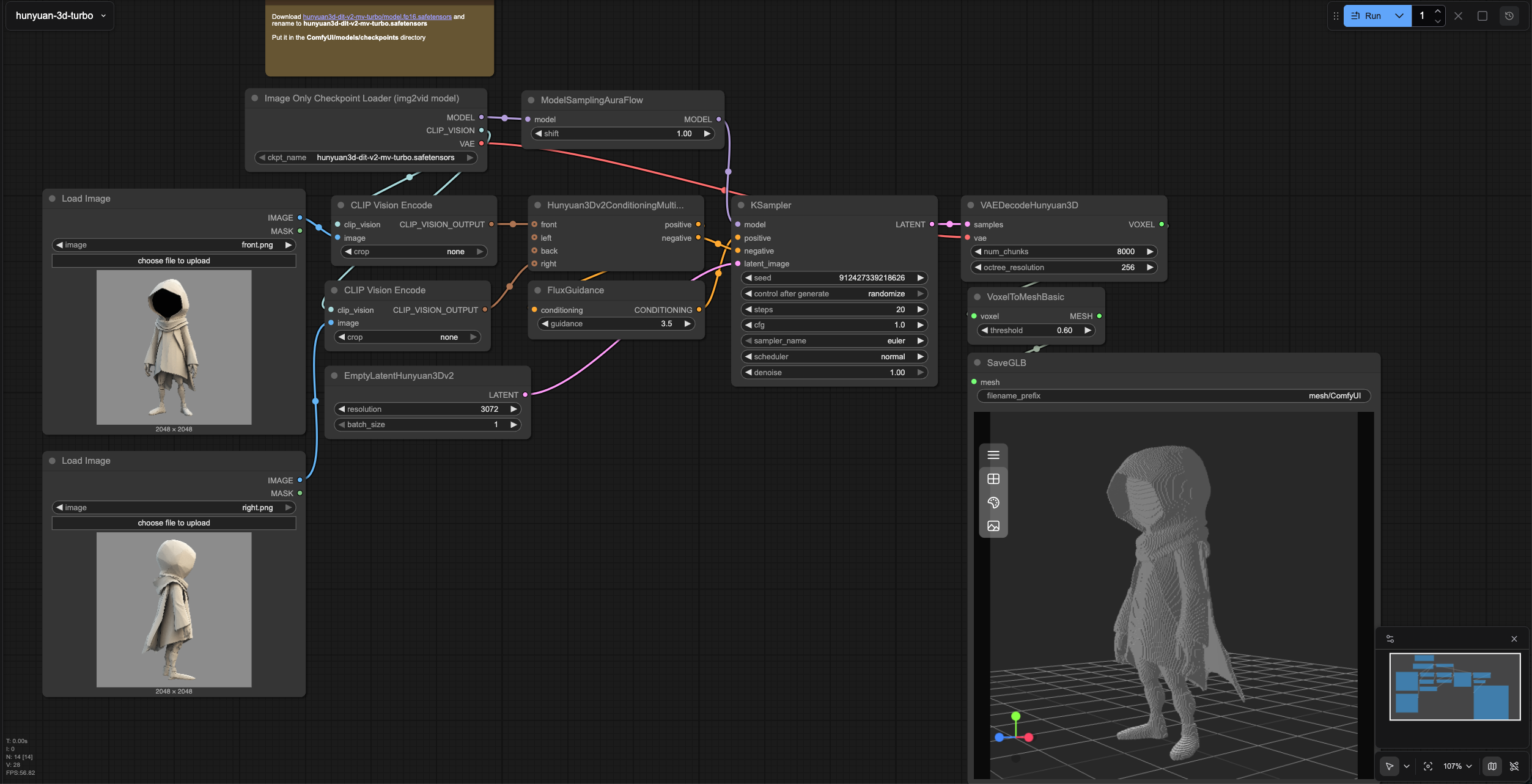This screenshot has height=784, width=1532.
Task: Open the sampler_name euler selector
Action: coord(834,341)
